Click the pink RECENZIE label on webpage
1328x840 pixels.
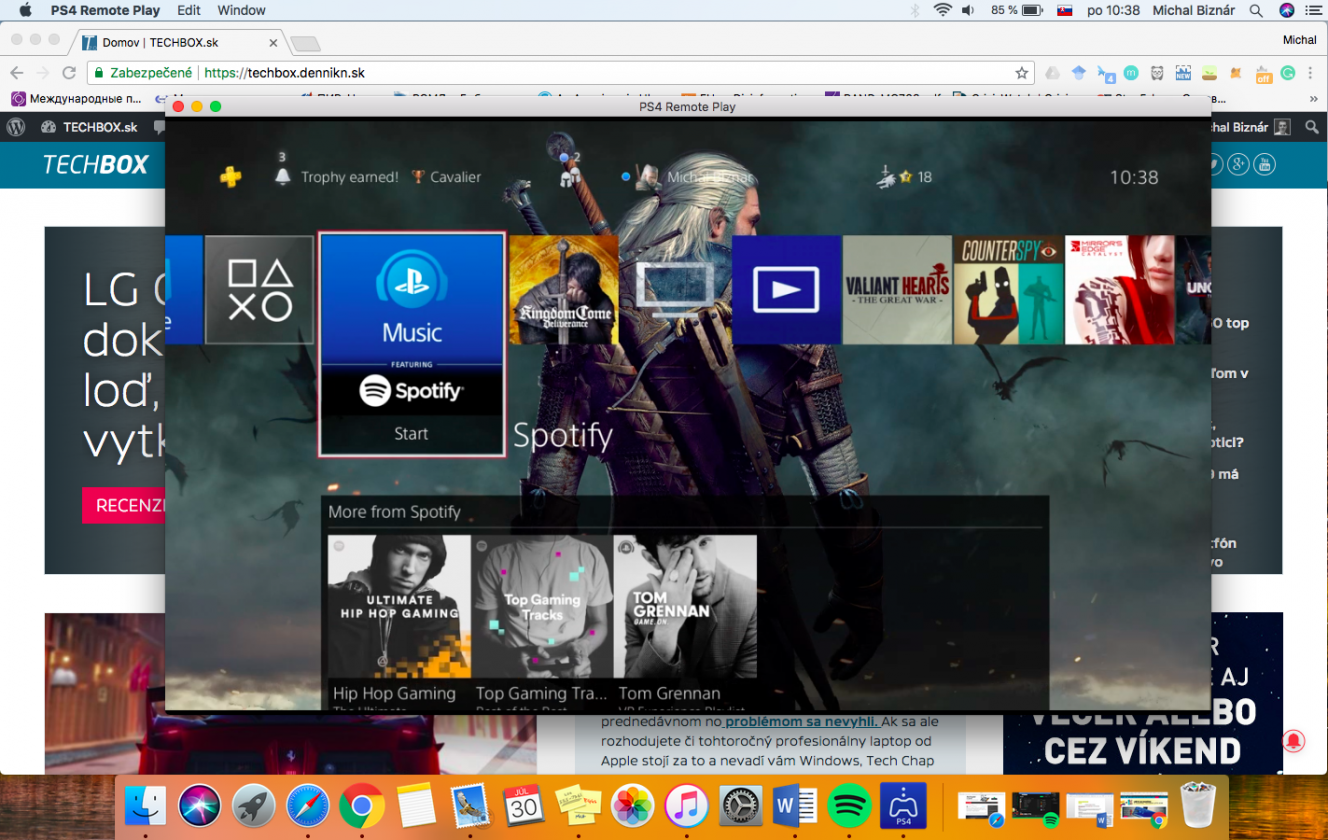point(126,506)
